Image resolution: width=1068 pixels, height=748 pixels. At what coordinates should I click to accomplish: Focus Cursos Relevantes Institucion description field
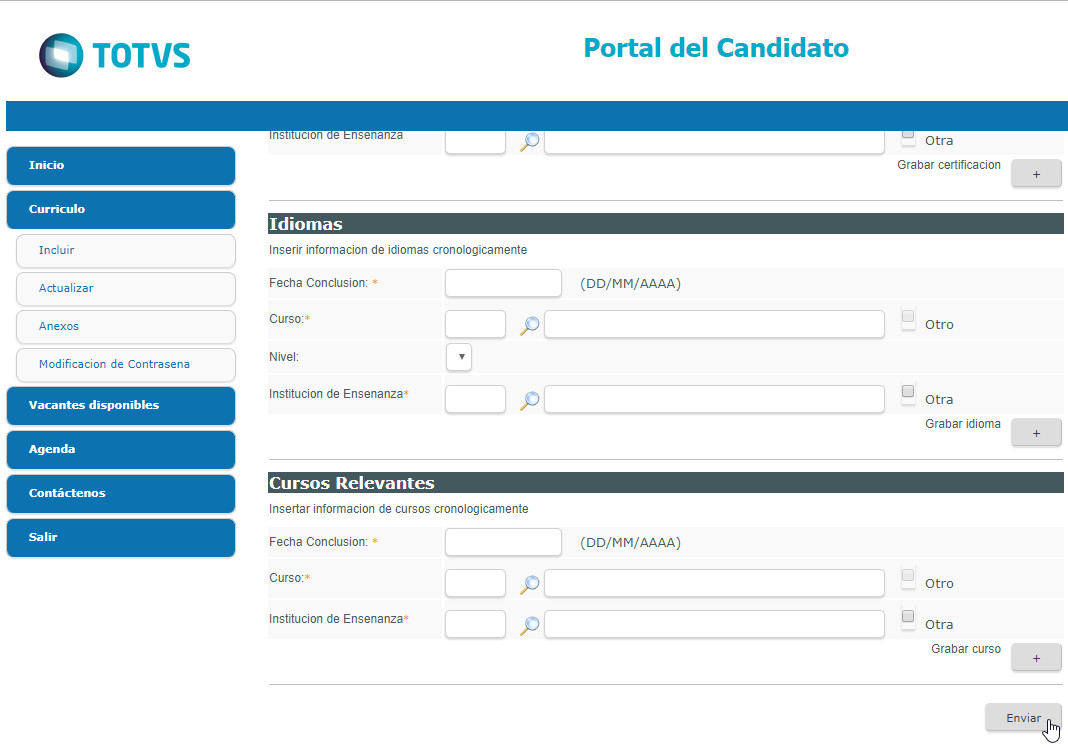[x=714, y=624]
